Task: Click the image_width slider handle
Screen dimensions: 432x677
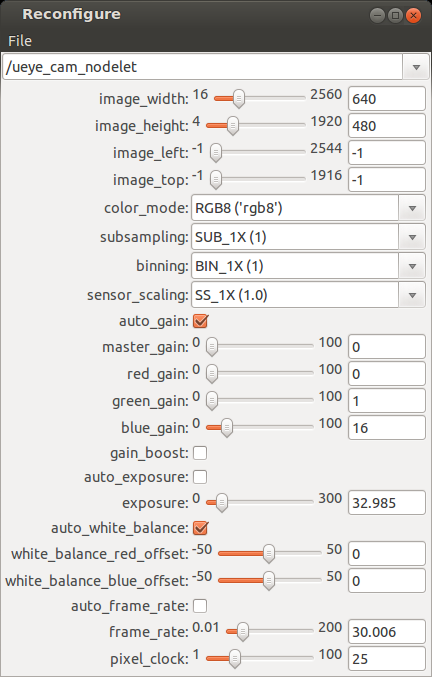Action: point(239,99)
